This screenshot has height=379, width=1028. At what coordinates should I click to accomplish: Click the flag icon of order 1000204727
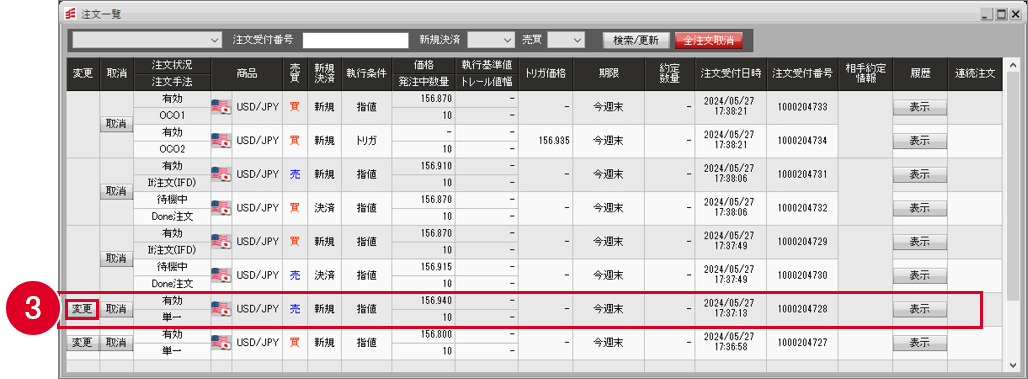tap(221, 342)
